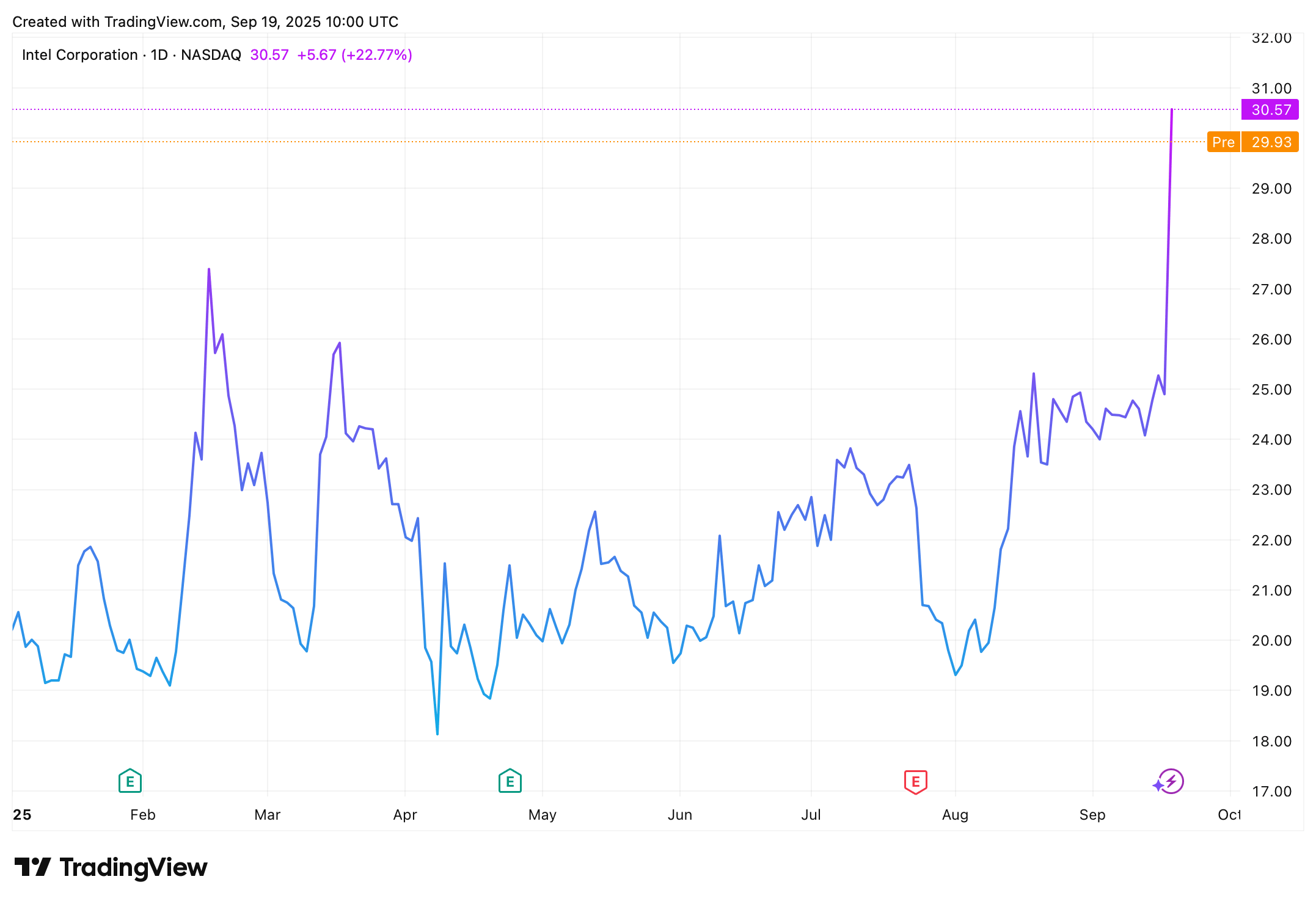Image resolution: width=1316 pixels, height=904 pixels.
Task: Click the 26.00 price axis label
Action: tap(1271, 339)
